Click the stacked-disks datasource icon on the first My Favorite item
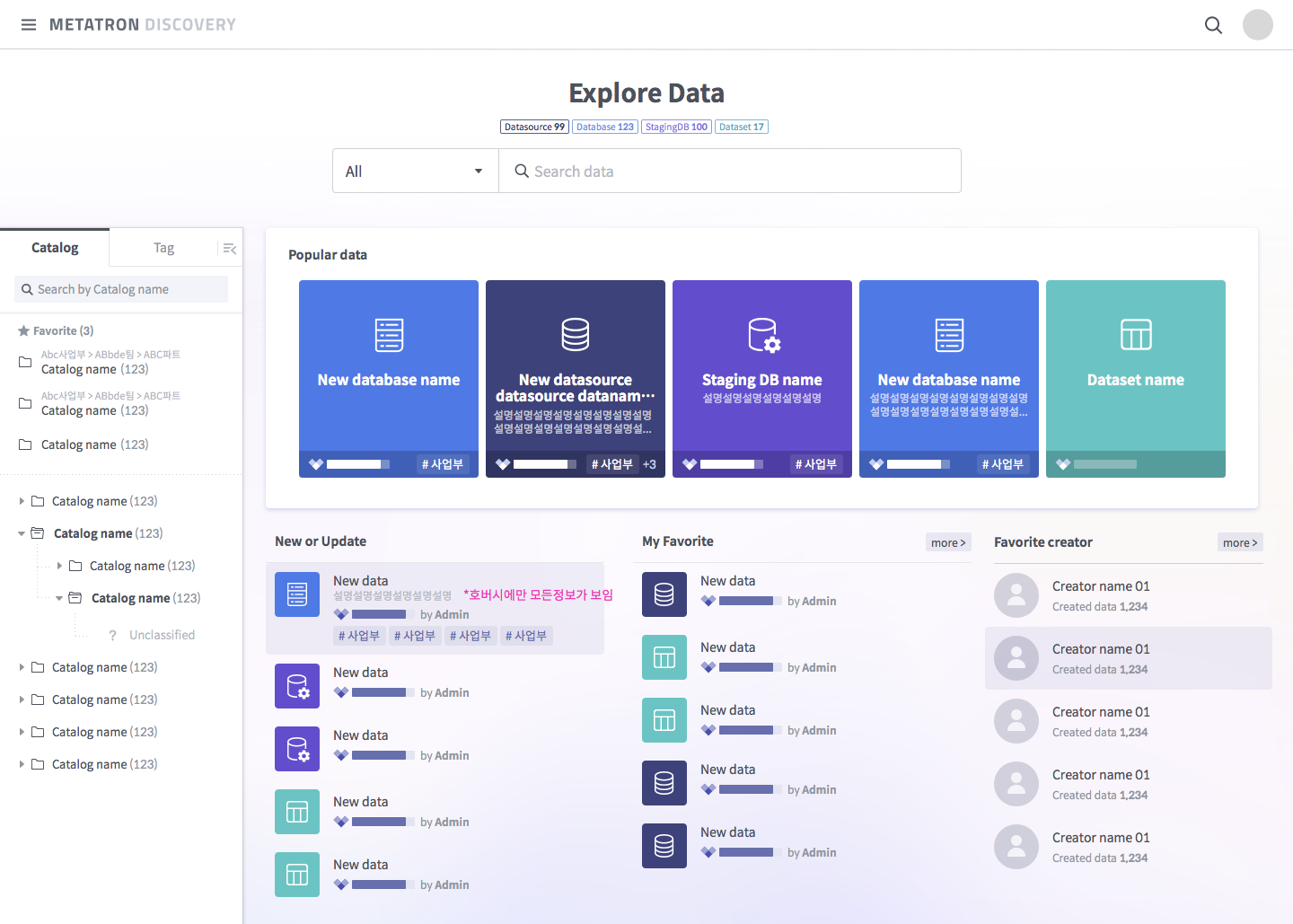The image size is (1293, 924). 664,594
